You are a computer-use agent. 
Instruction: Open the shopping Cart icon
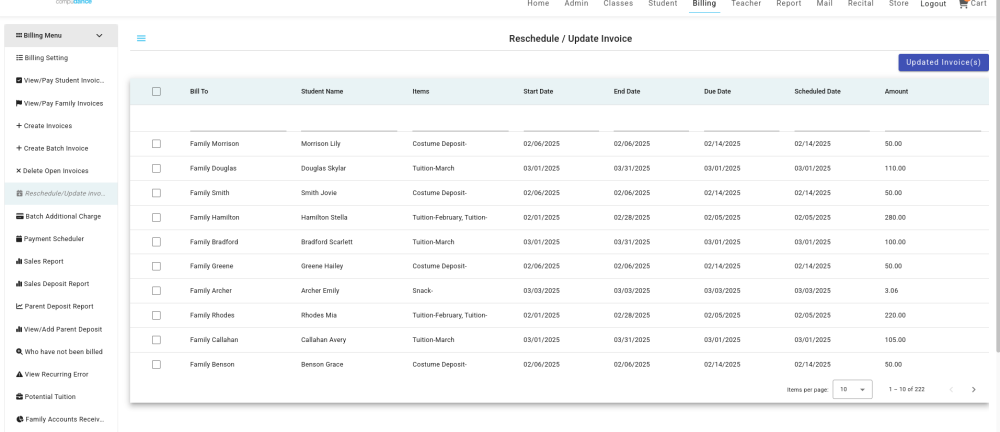coord(963,4)
